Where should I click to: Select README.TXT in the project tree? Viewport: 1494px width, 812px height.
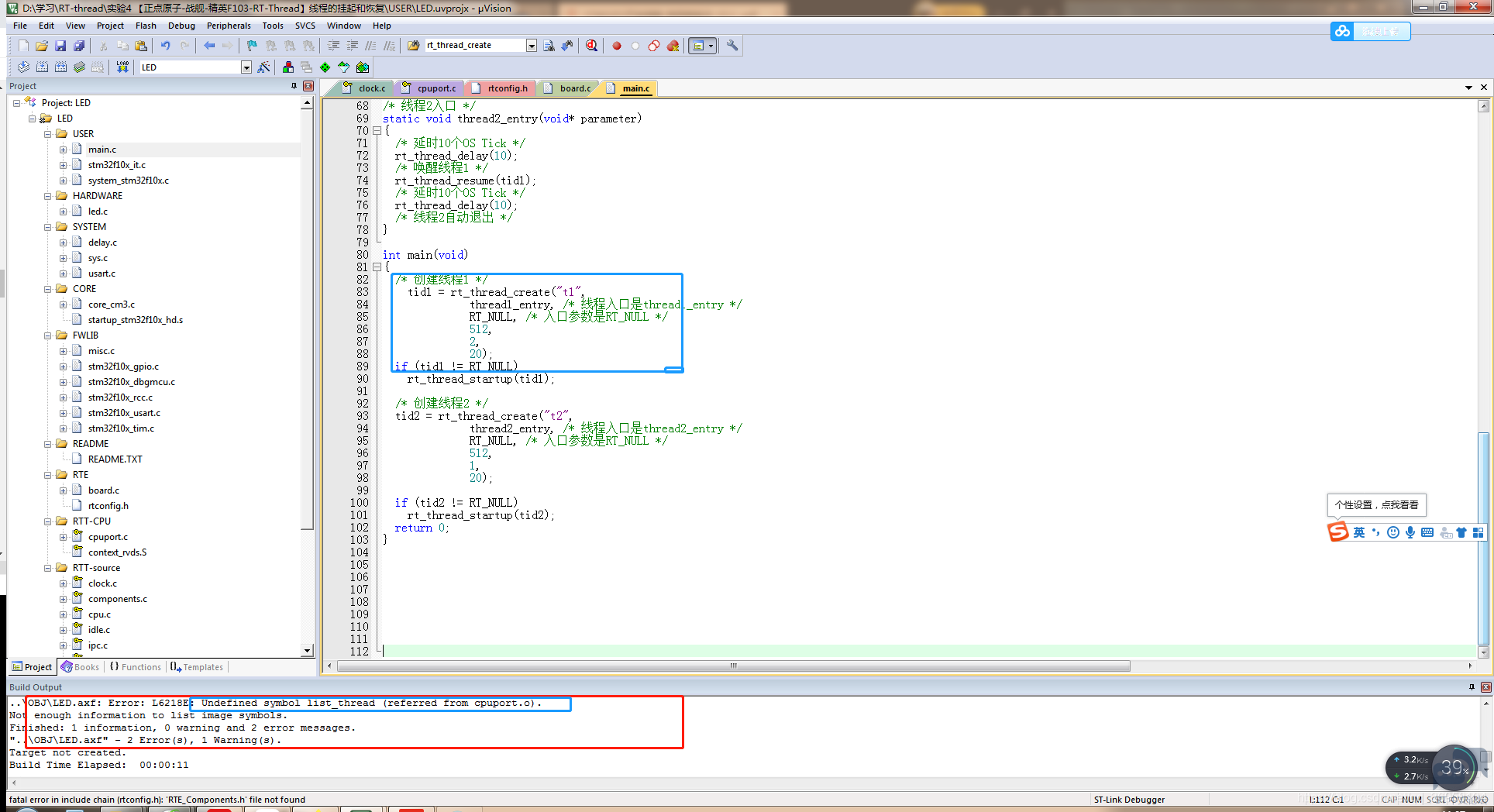[115, 459]
